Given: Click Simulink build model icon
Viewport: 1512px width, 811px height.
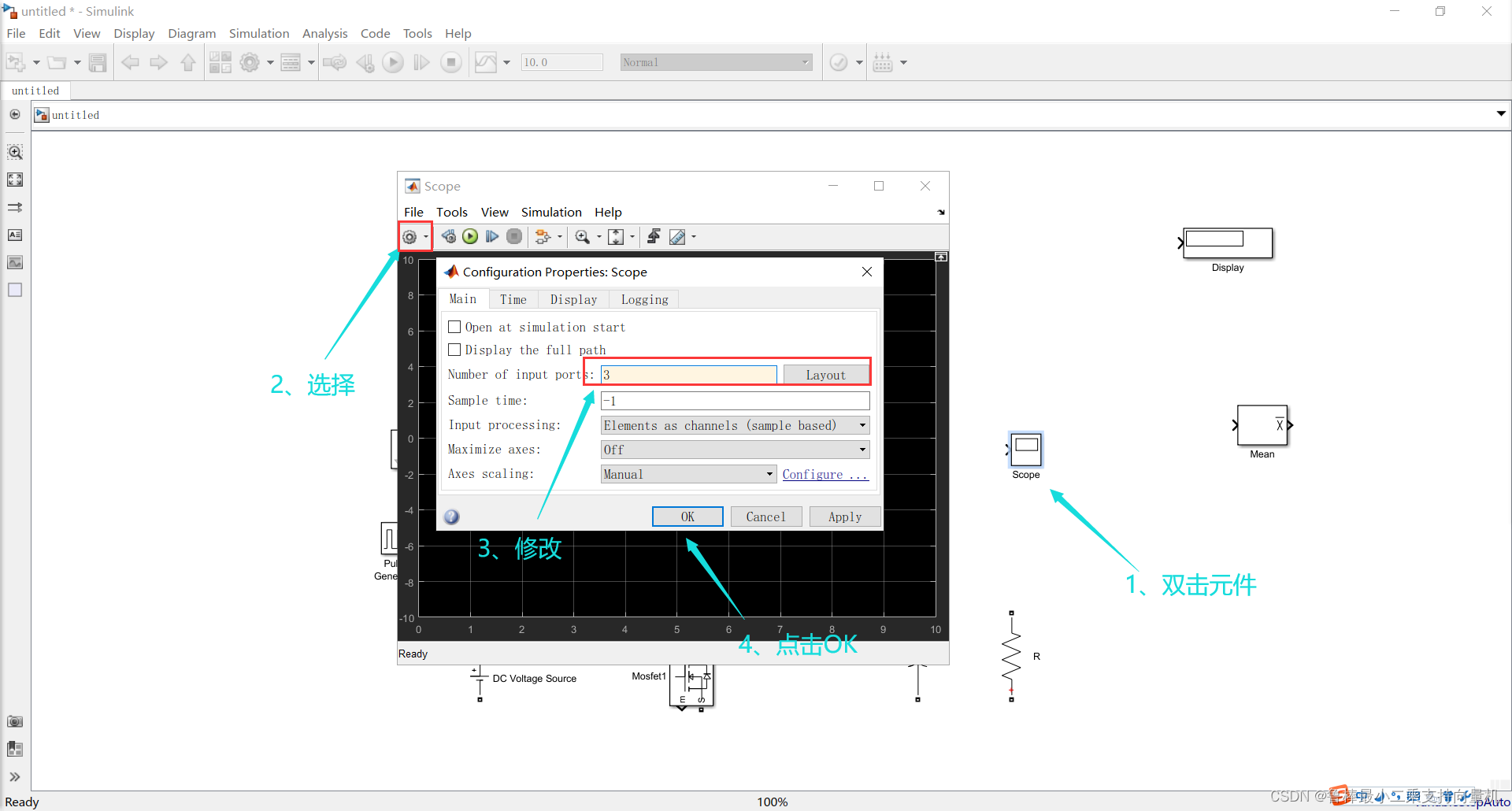Looking at the screenshot, I should pos(883,62).
